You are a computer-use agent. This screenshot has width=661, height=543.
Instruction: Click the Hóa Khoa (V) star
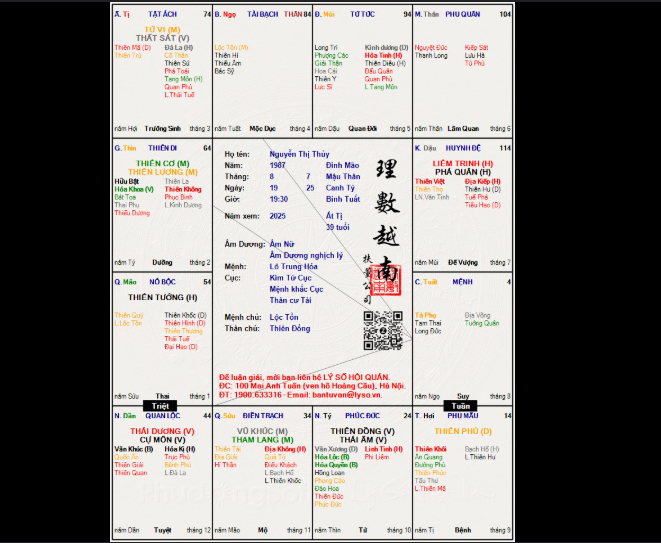134,189
